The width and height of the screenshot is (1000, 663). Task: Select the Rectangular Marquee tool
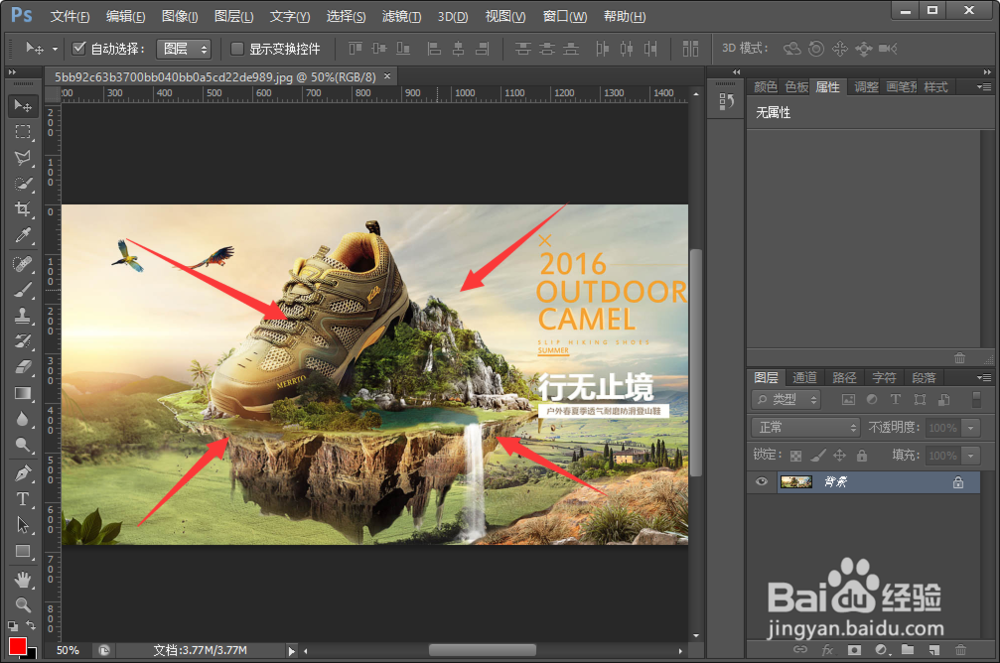point(23,131)
